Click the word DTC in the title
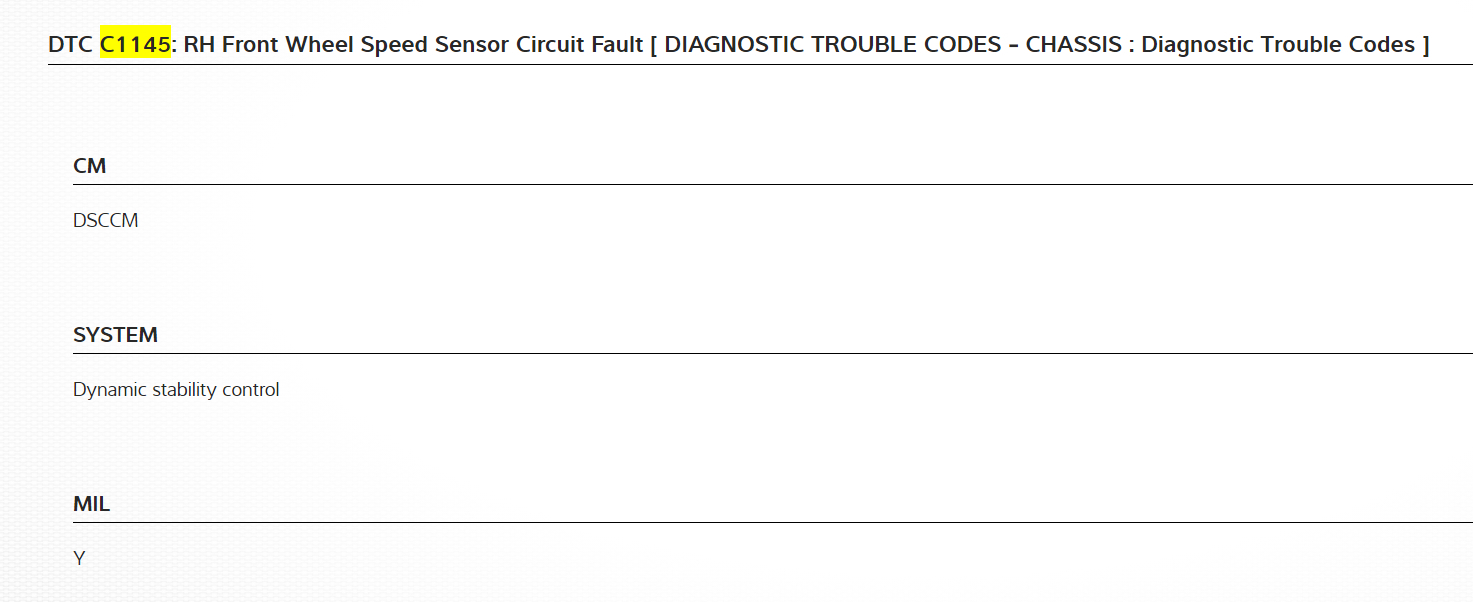 [70, 45]
